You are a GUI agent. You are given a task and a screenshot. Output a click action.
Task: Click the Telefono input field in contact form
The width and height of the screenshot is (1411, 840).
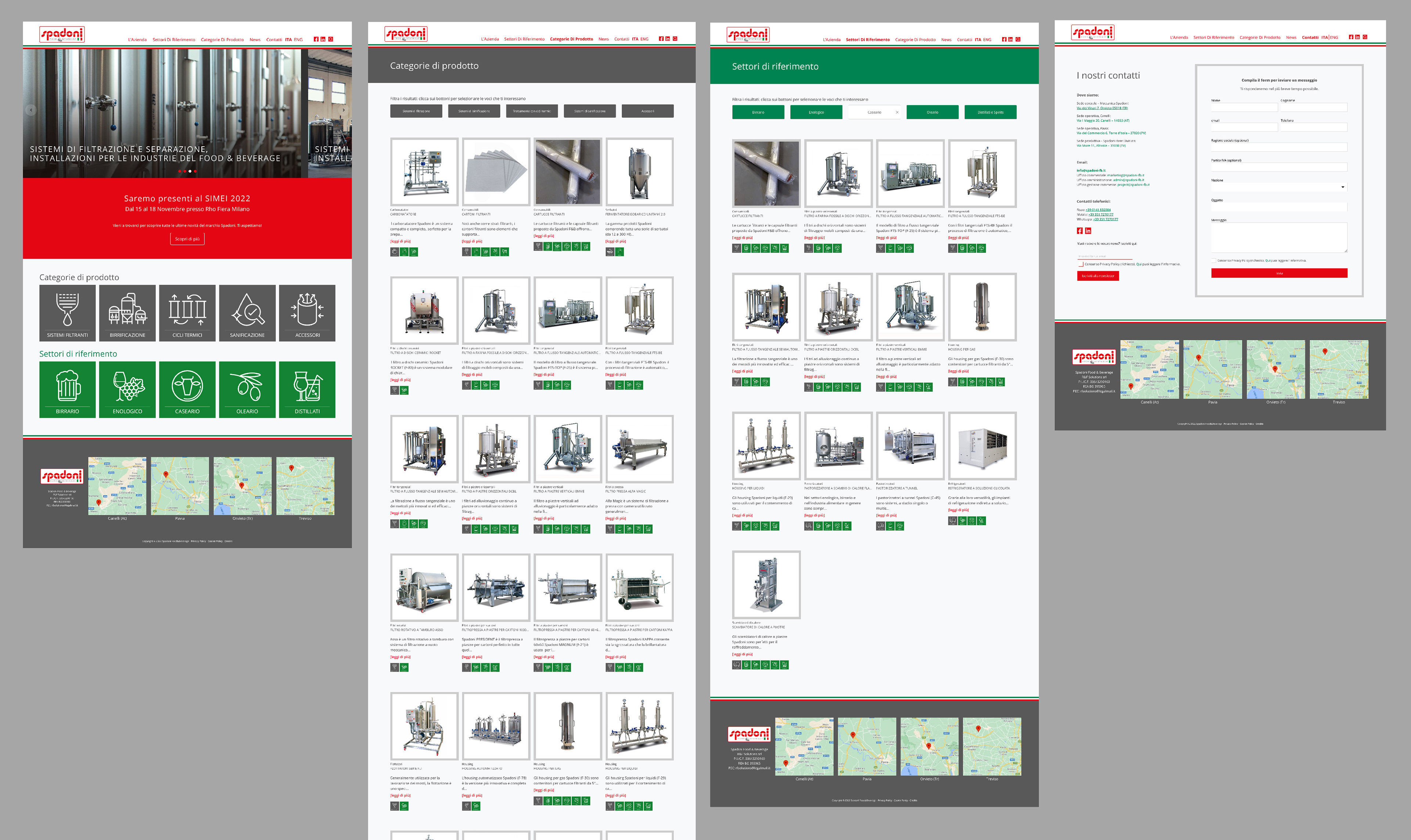(x=1314, y=127)
